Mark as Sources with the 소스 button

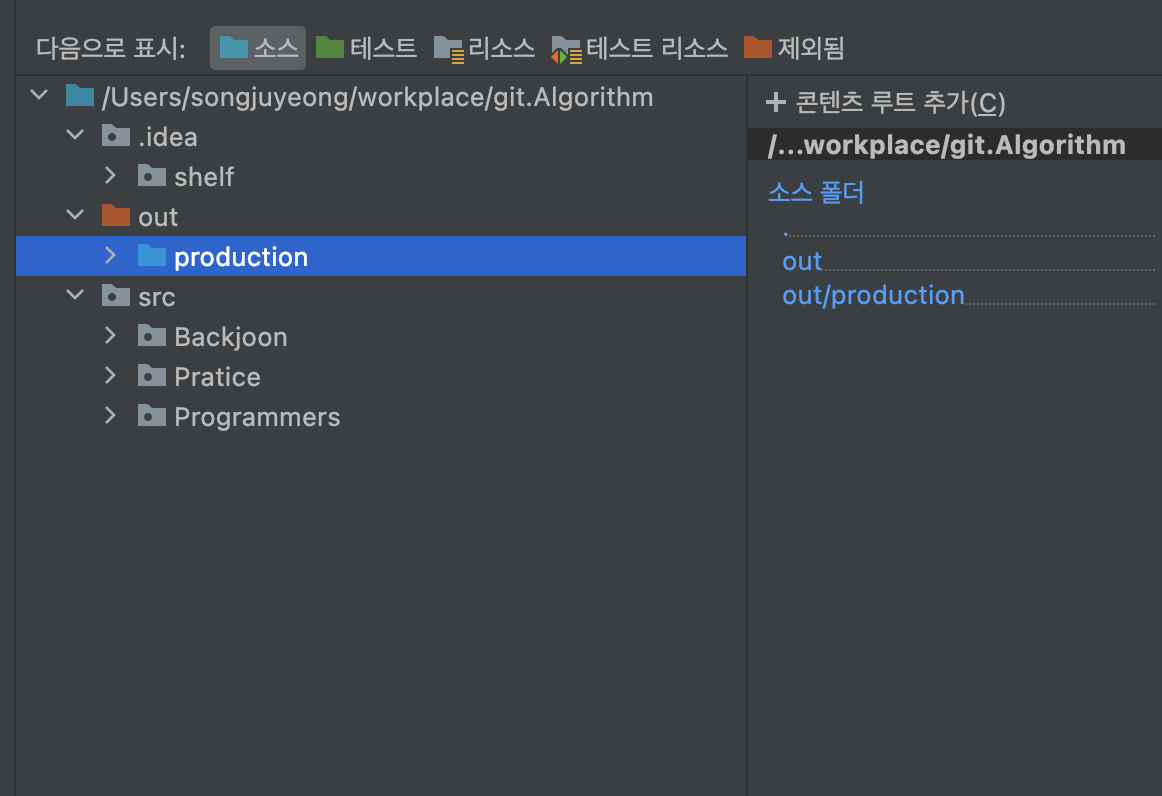click(258, 48)
